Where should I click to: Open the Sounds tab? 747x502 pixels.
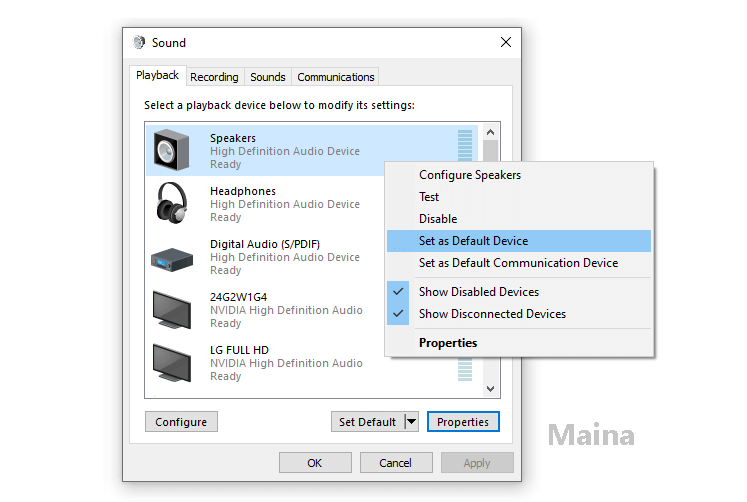[x=268, y=77]
